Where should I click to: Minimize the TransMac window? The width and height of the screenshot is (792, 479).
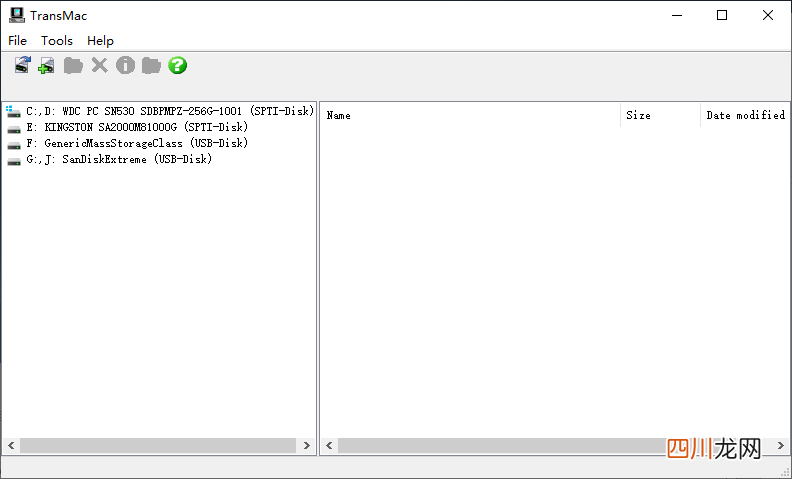click(x=677, y=15)
